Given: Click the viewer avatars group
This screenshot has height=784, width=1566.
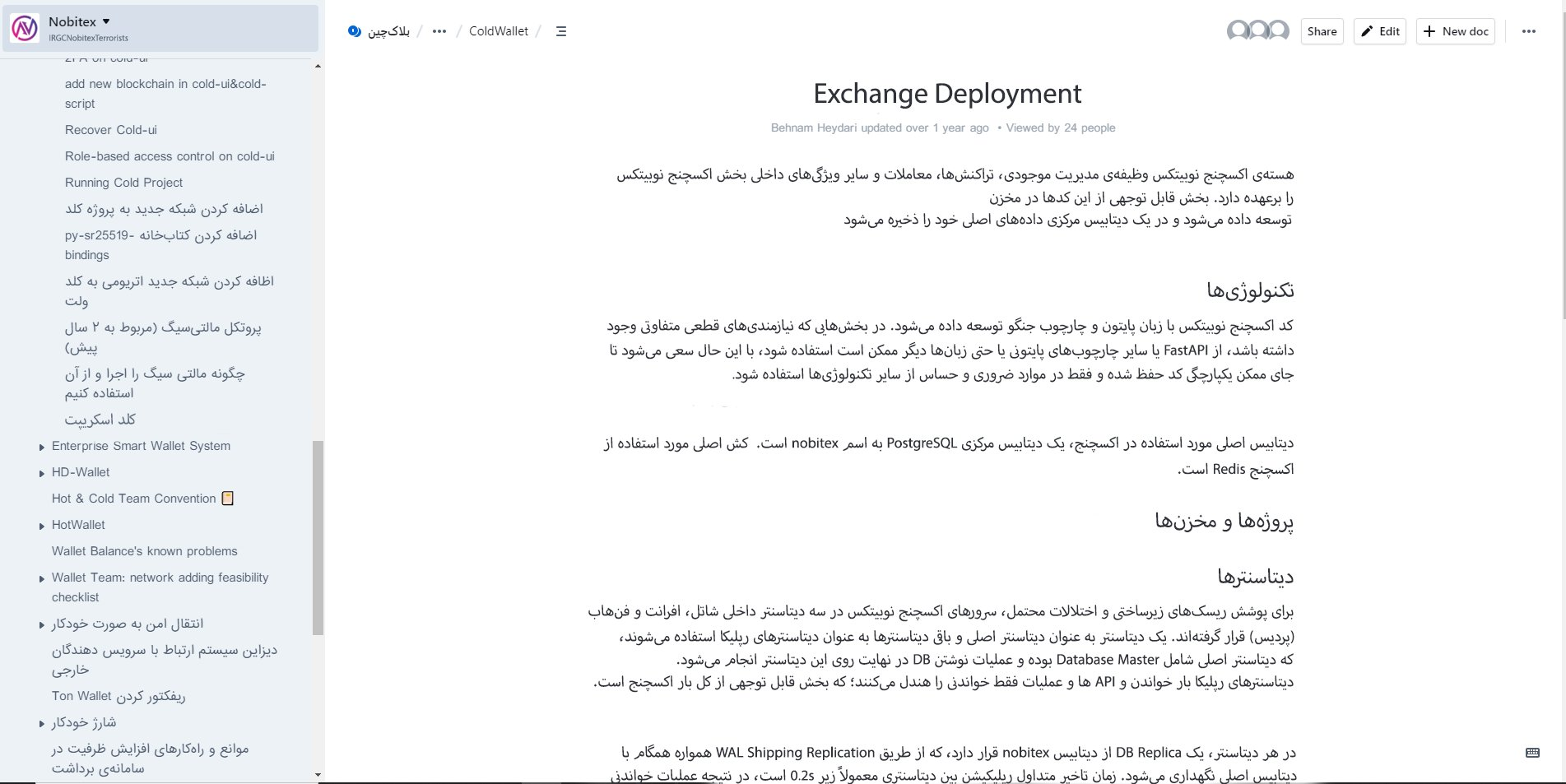Looking at the screenshot, I should pyautogui.click(x=1257, y=31).
